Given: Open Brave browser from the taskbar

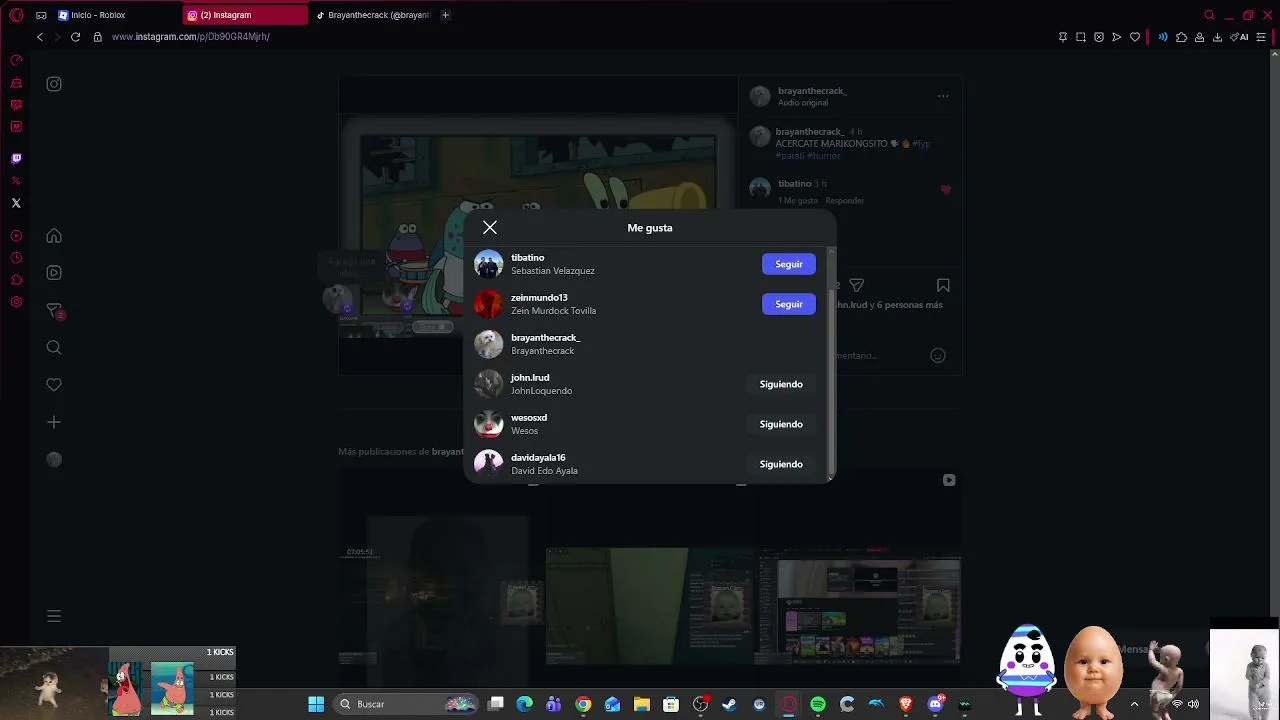Looking at the screenshot, I should click(x=906, y=704).
